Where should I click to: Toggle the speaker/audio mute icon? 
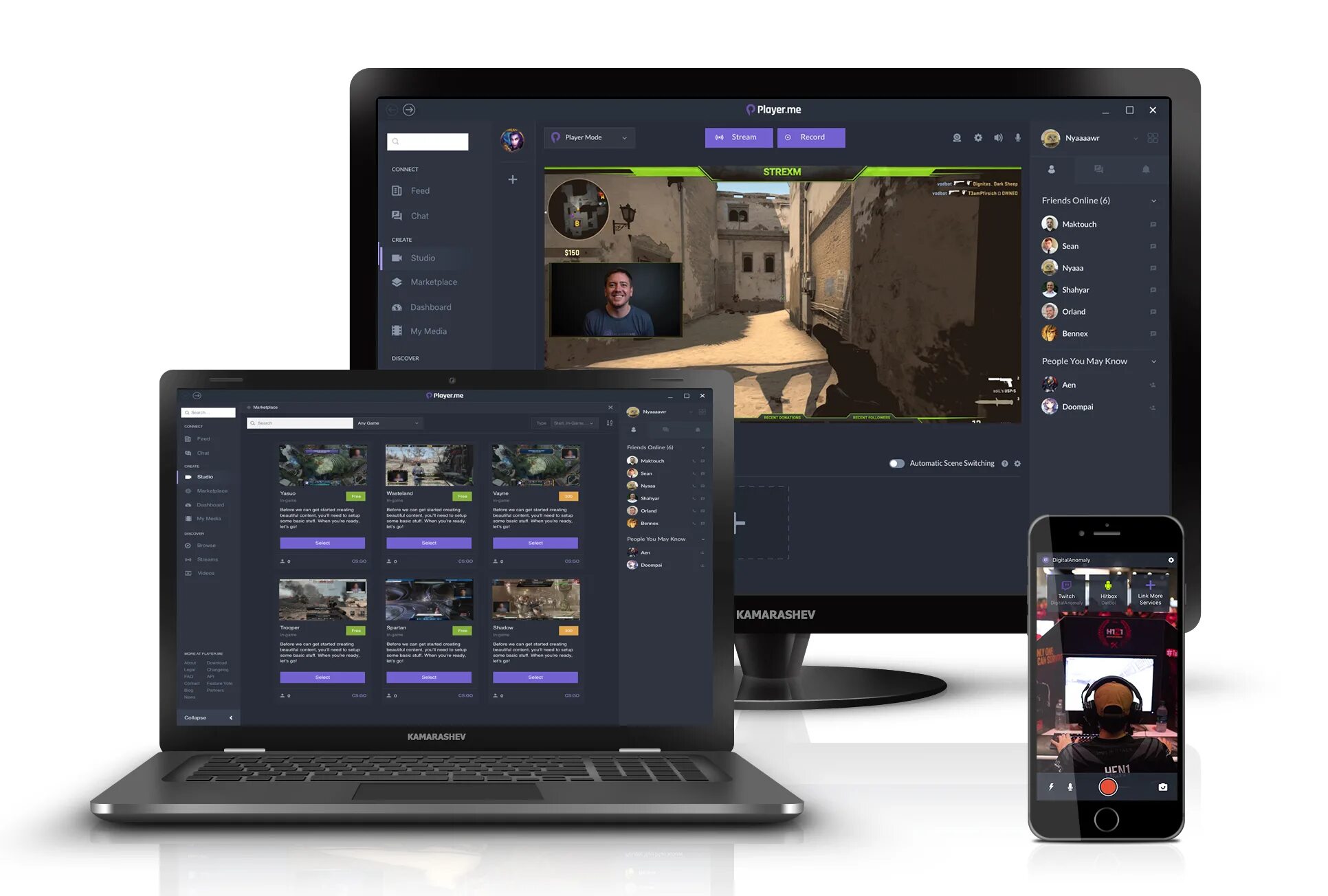[999, 137]
